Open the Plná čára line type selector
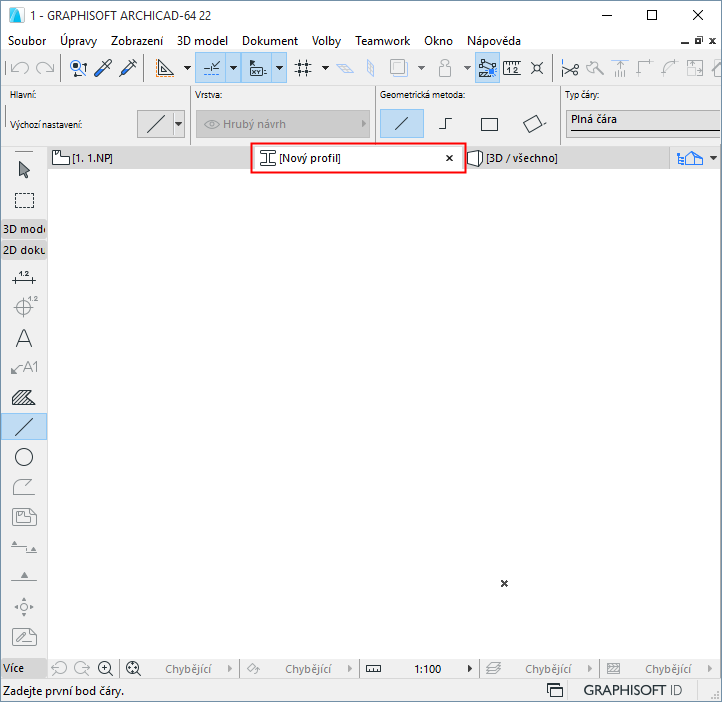The image size is (722, 702). [x=644, y=123]
